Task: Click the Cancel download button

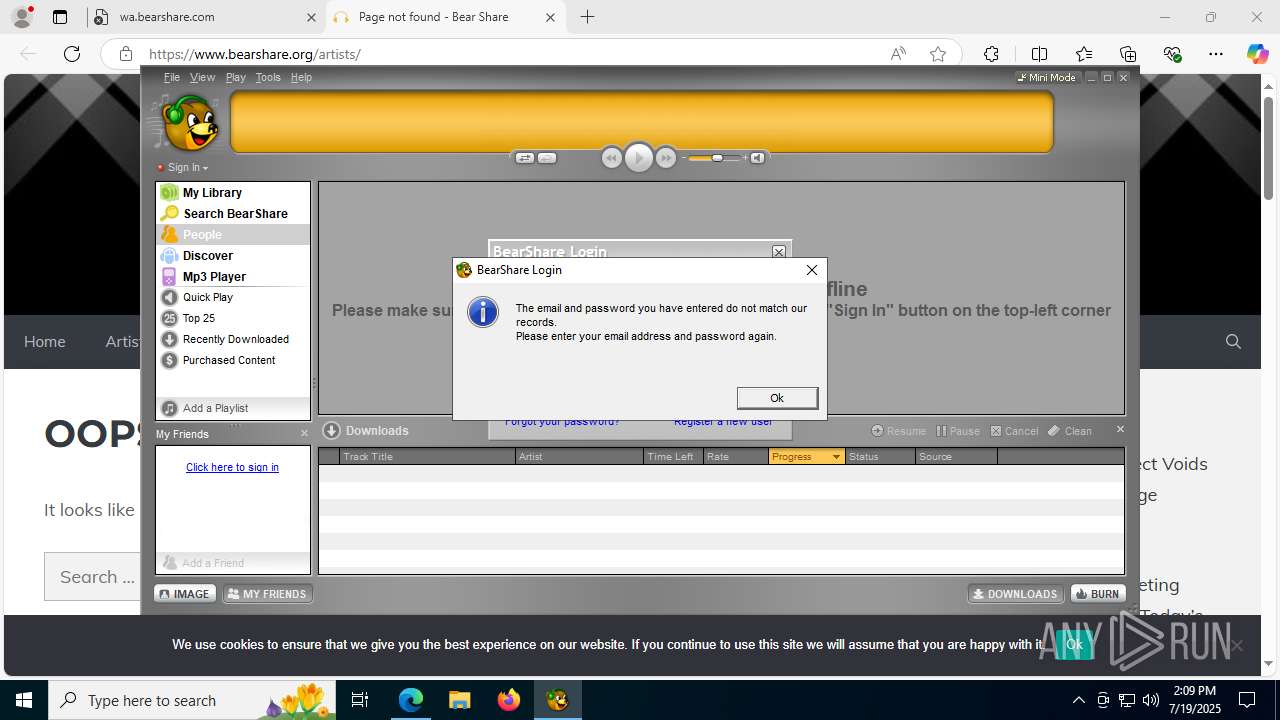Action: 1015,431
